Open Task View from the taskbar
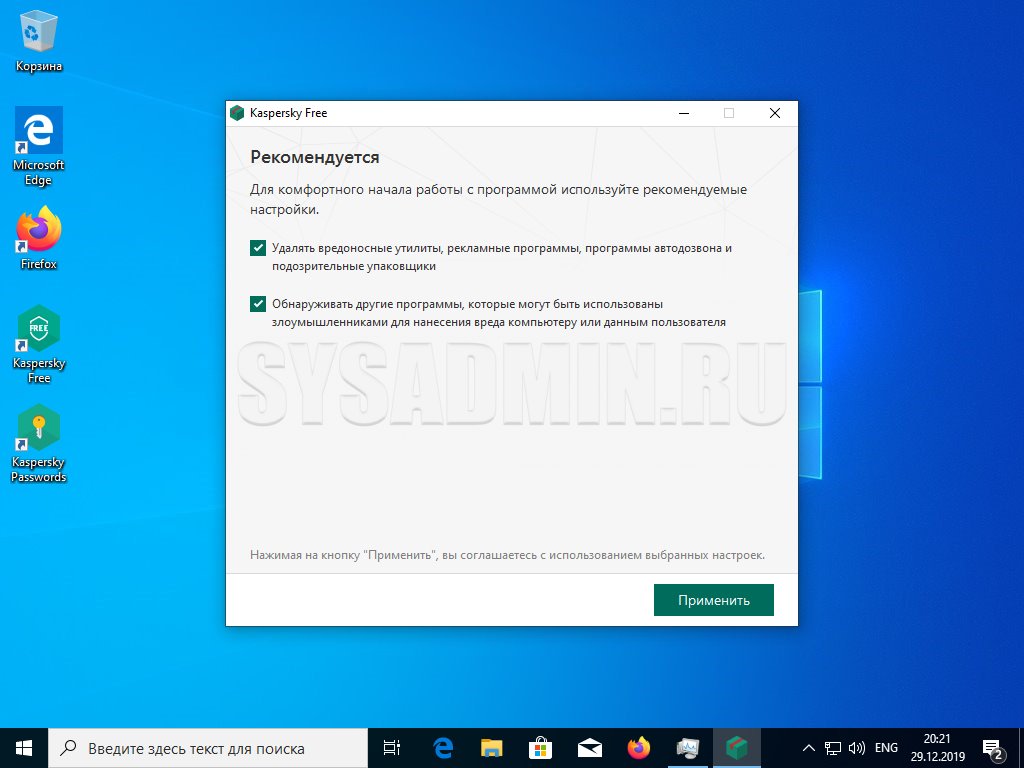The height and width of the screenshot is (768, 1024). [392, 747]
